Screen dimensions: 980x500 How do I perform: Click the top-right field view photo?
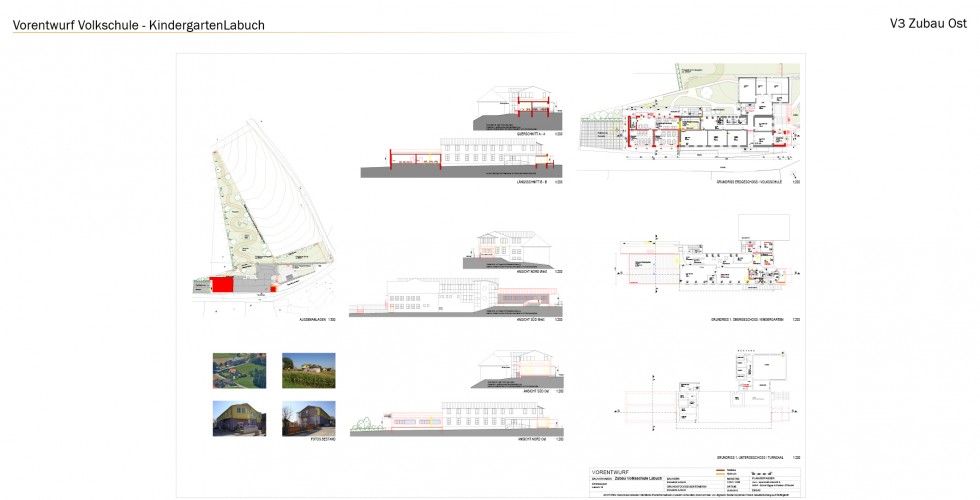(x=308, y=370)
